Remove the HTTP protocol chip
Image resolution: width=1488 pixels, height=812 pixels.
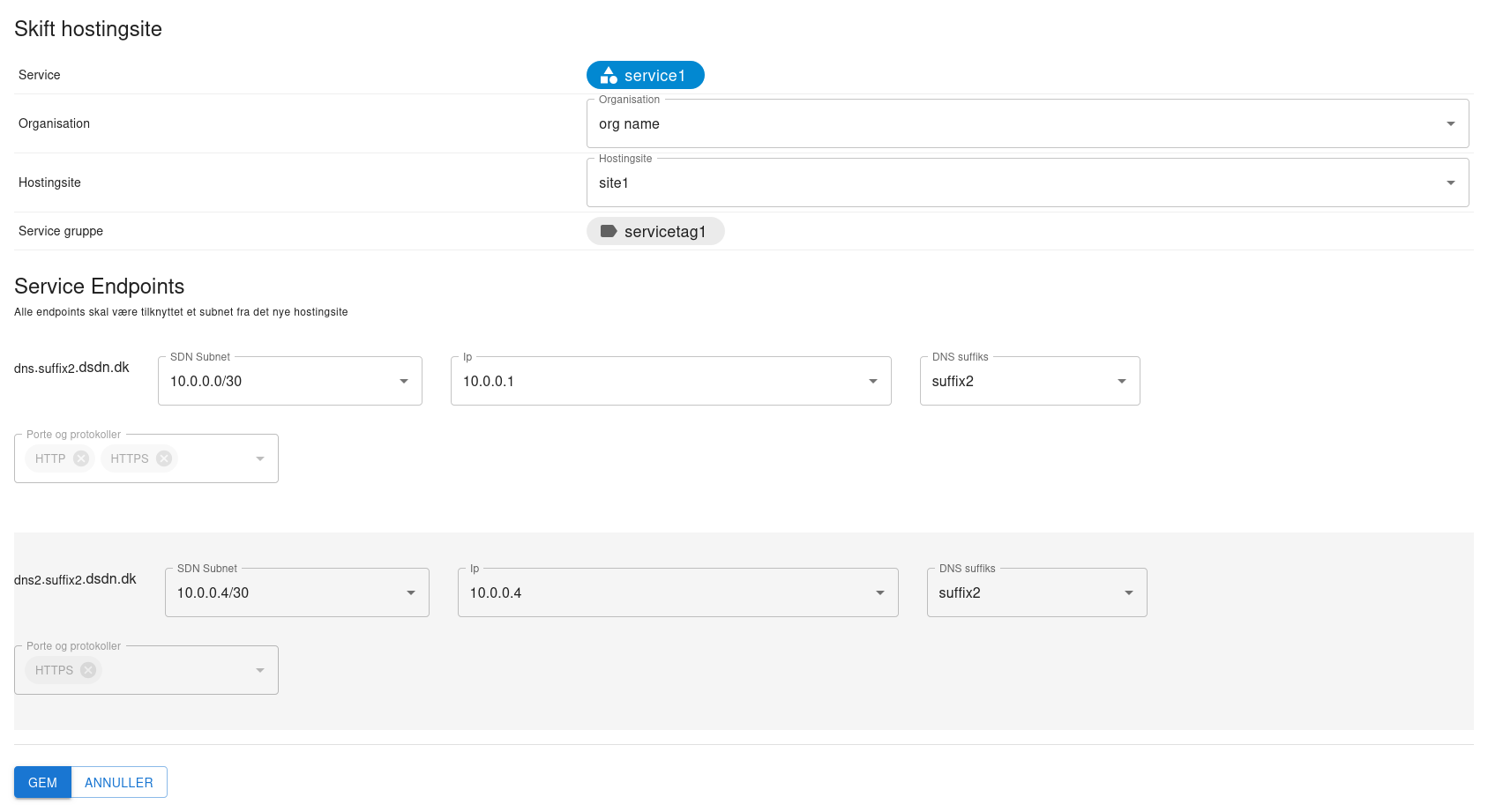click(x=81, y=458)
